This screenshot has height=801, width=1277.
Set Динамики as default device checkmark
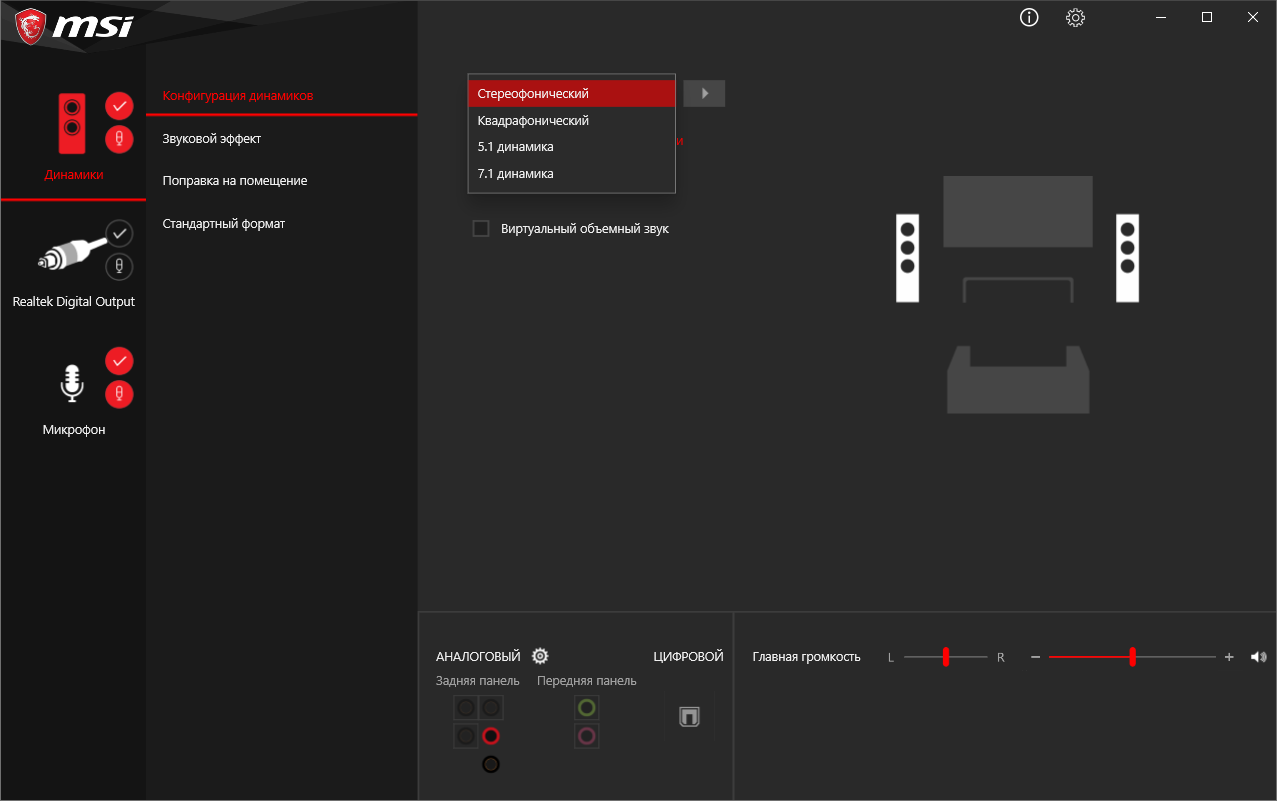[119, 105]
